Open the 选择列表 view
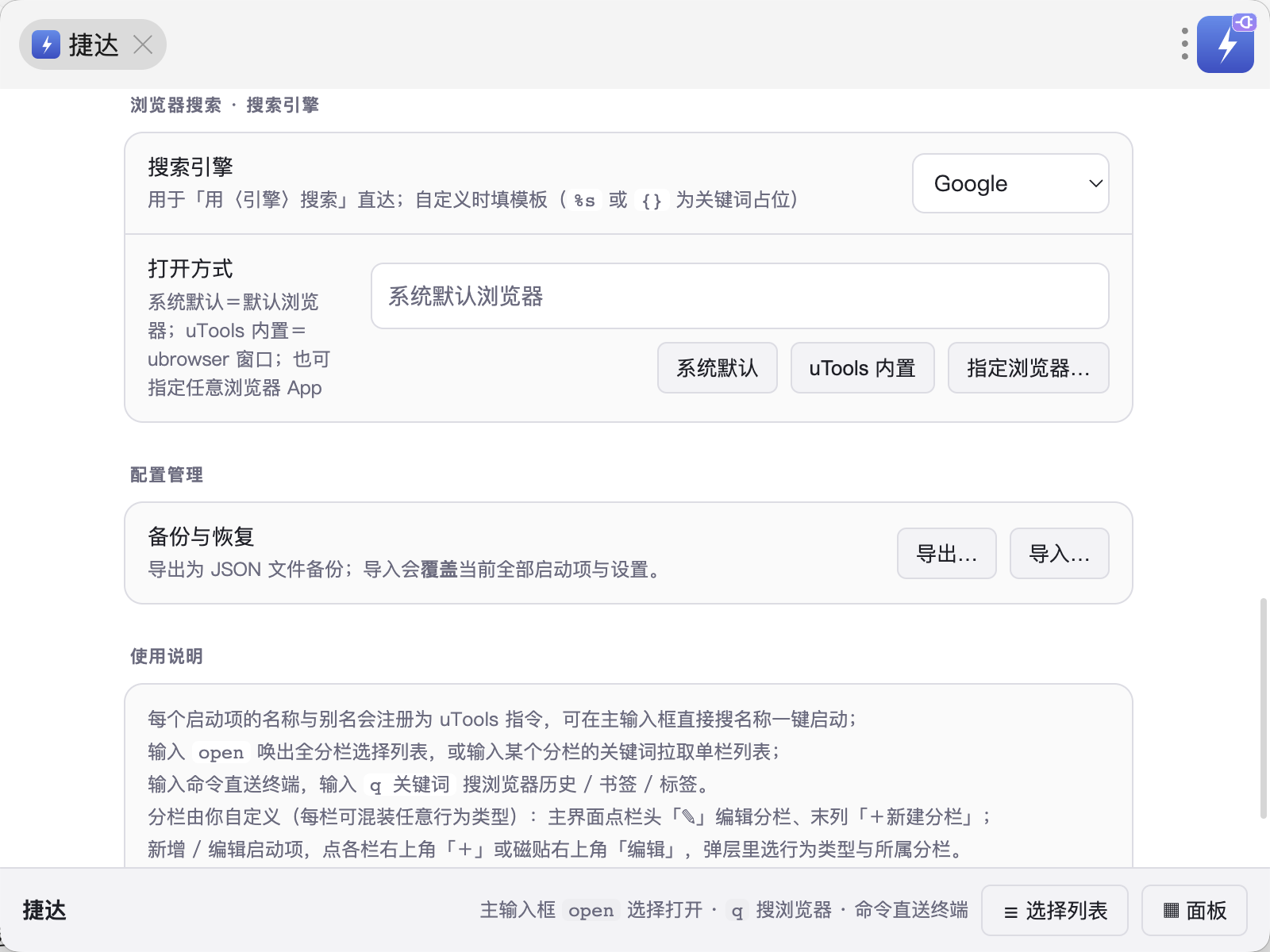1270x952 pixels. [1055, 911]
